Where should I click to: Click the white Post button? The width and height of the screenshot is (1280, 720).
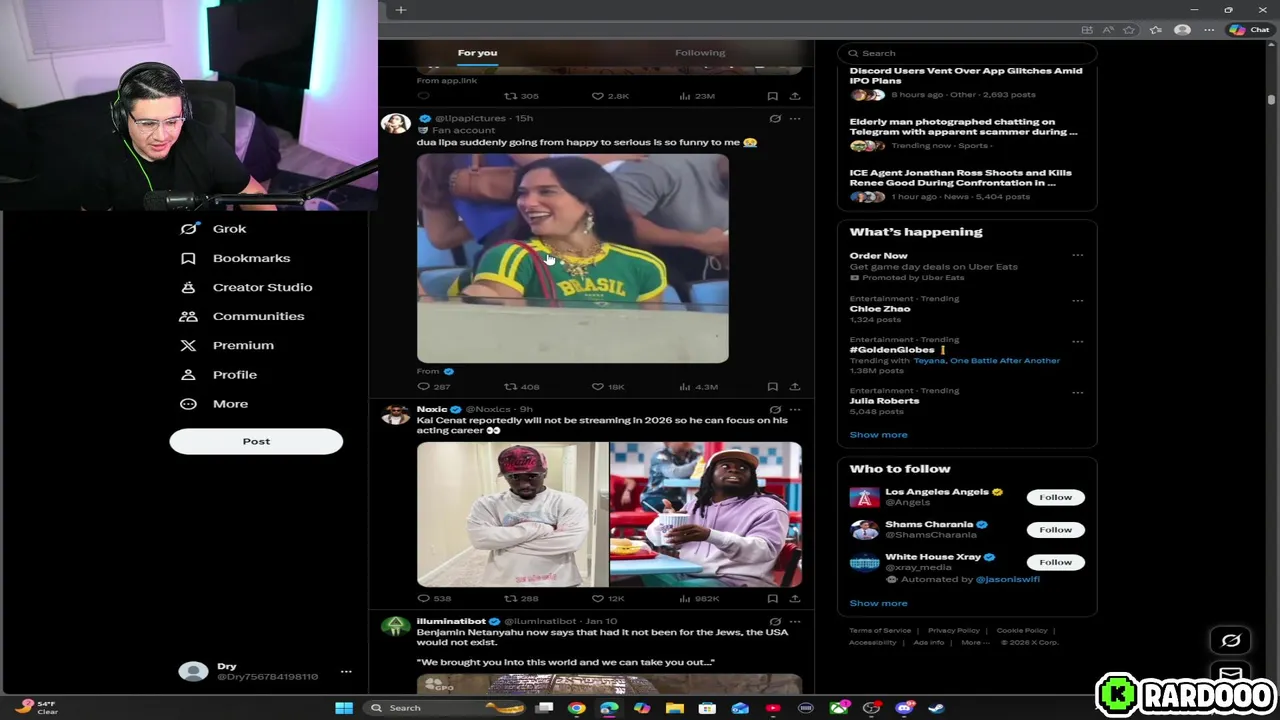(x=256, y=441)
